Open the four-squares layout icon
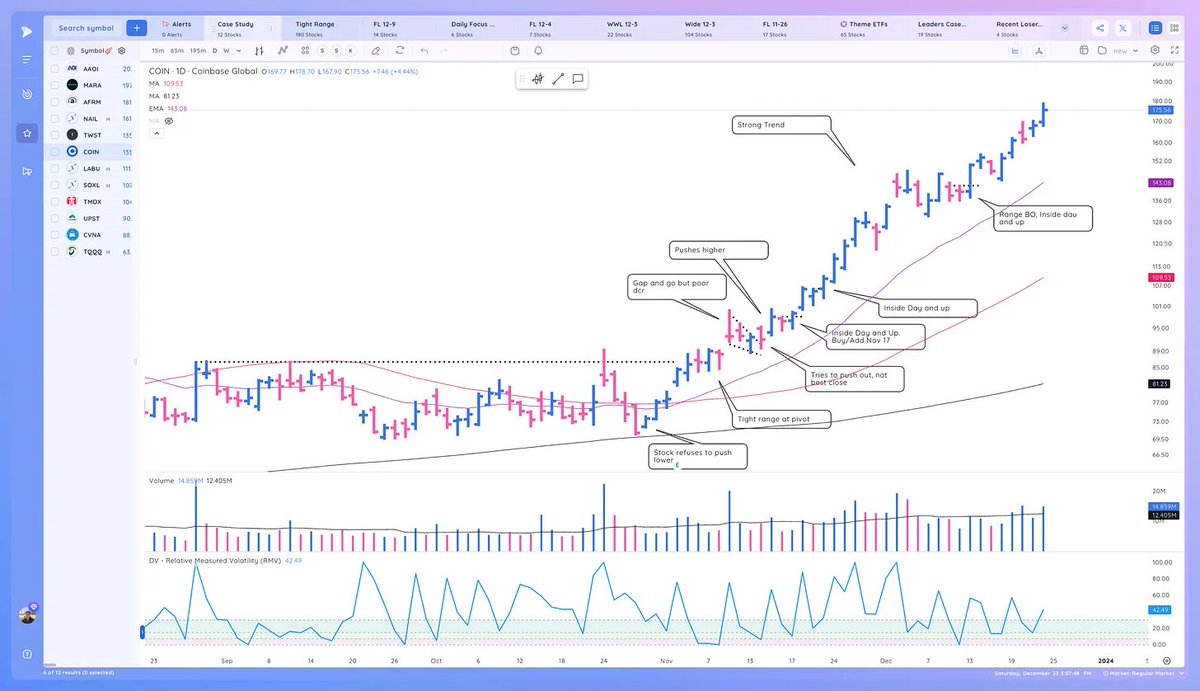Screen dimensions: 1200x691 click(x=305, y=50)
